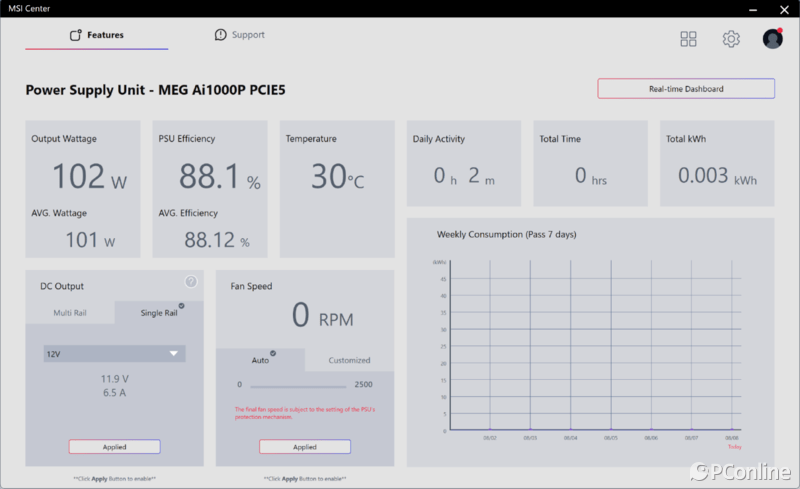Open the apps grid view icon
800x489 pixels.
pos(688,39)
